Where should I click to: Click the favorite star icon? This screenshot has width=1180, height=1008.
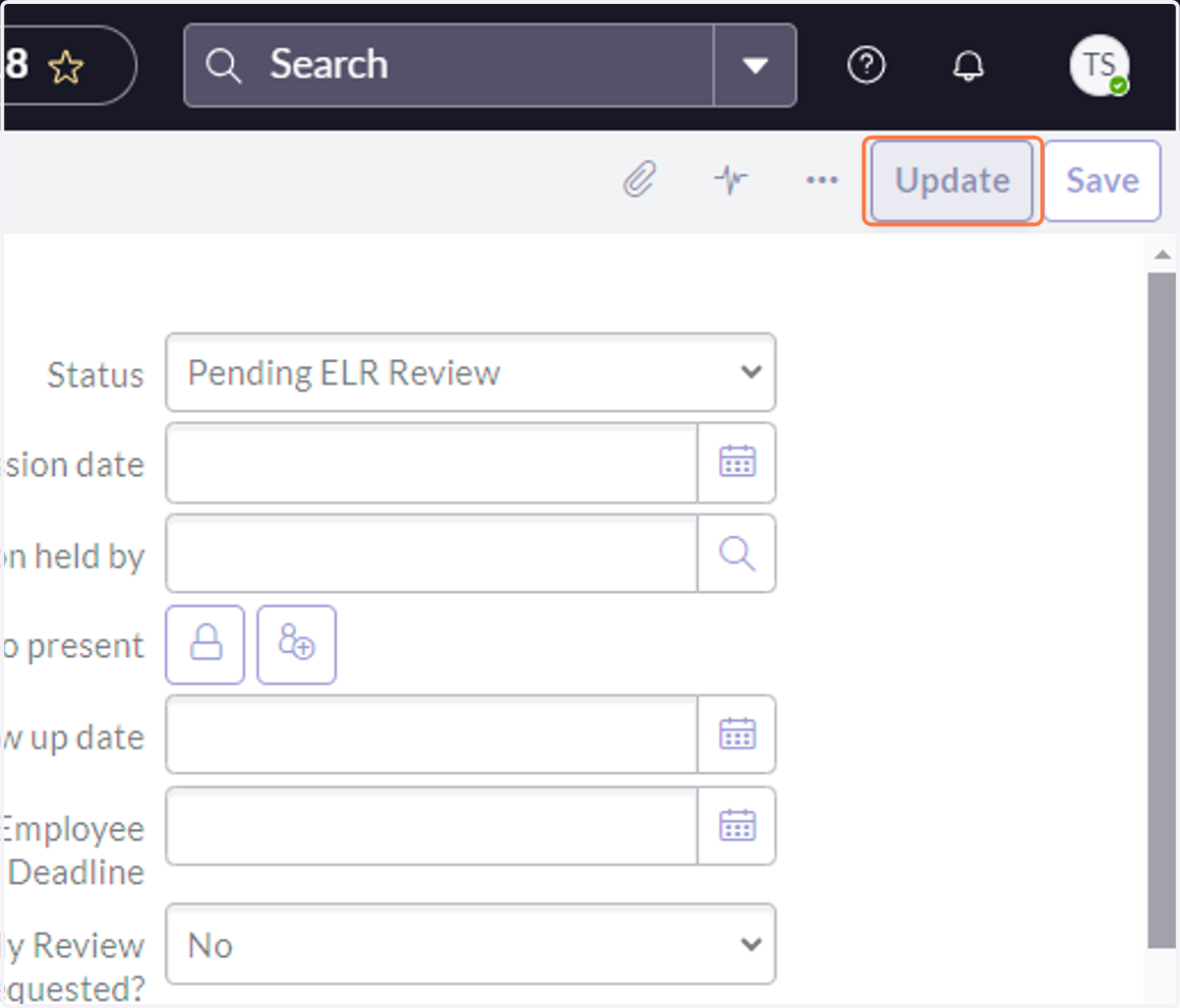pos(66,68)
